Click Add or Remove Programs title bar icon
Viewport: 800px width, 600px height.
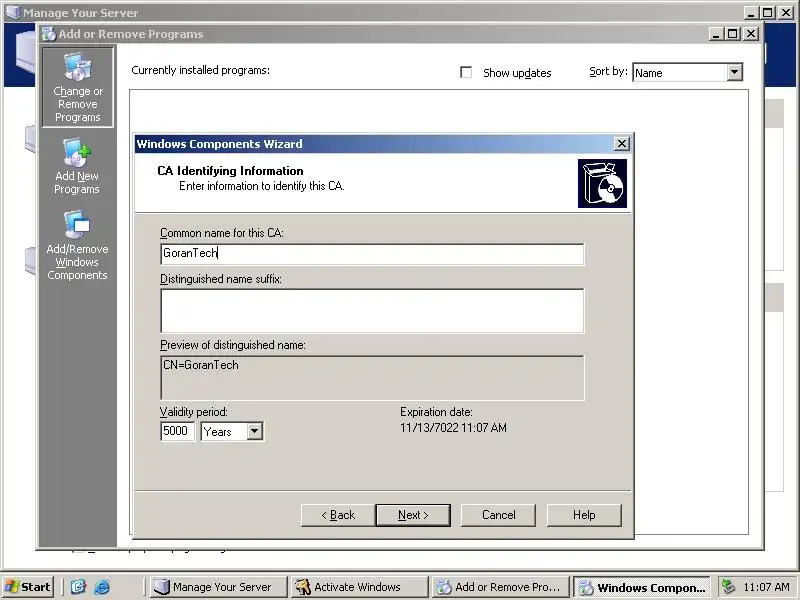[x=49, y=34]
